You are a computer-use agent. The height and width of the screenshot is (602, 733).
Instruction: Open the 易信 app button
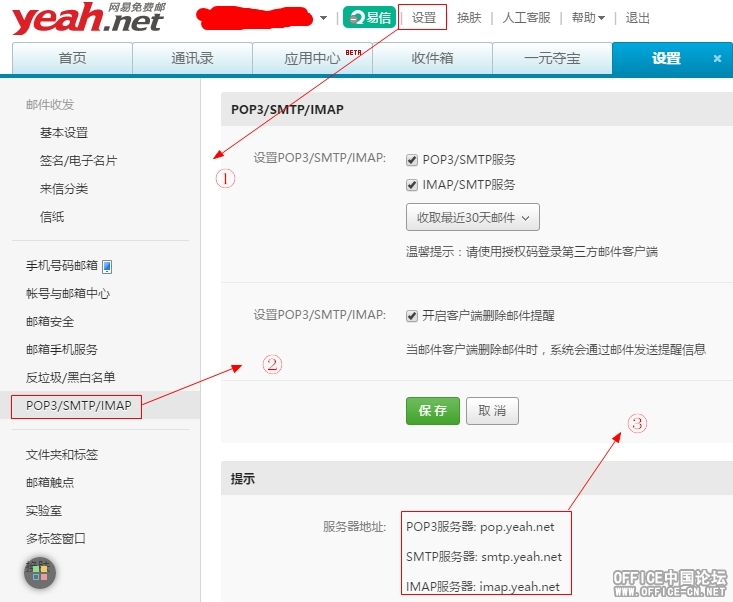pyautogui.click(x=369, y=17)
